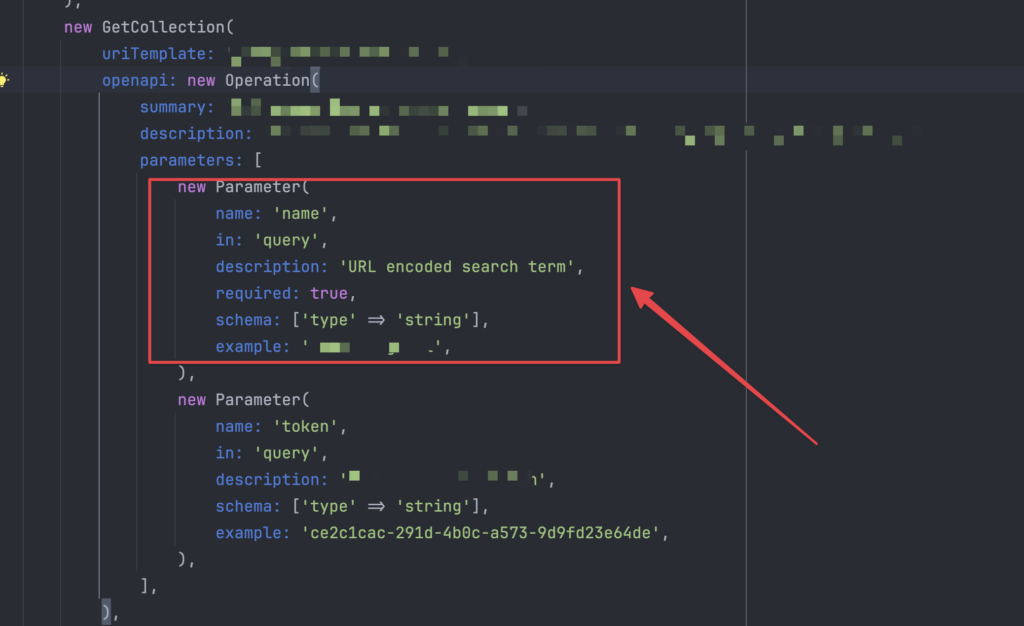This screenshot has height=626, width=1024.
Task: Click the 'openapi:' argument label
Action: pyautogui.click(x=139, y=80)
